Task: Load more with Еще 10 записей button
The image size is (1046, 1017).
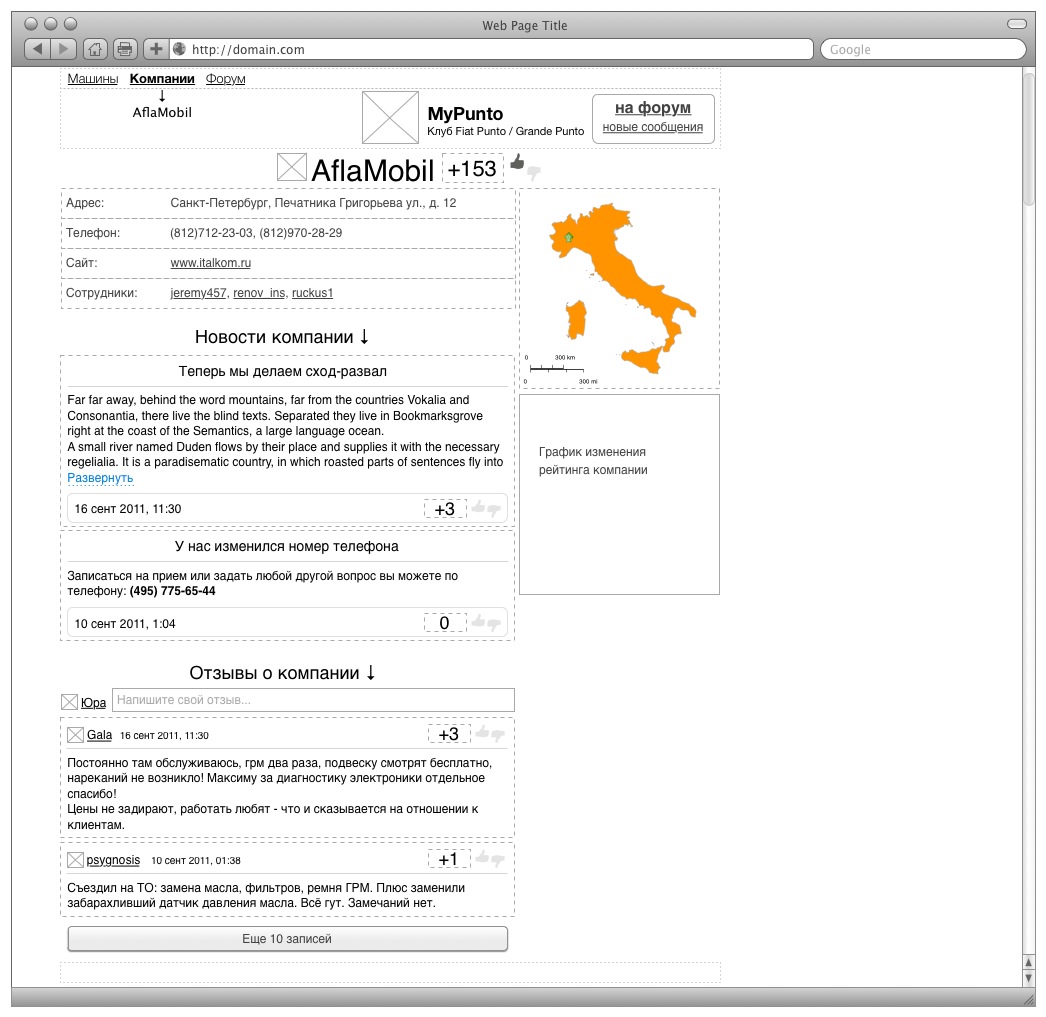Action: 287,939
